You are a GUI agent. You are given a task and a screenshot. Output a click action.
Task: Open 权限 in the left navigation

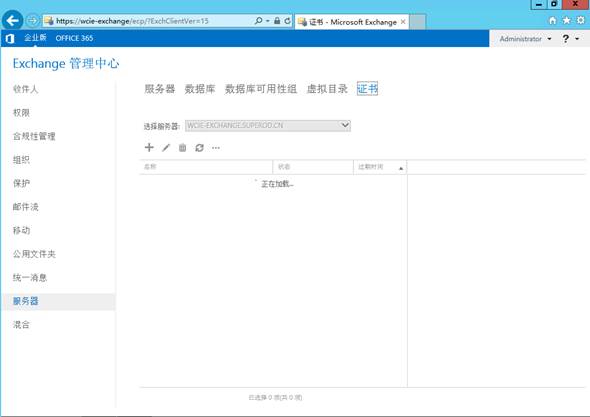pyautogui.click(x=21, y=113)
